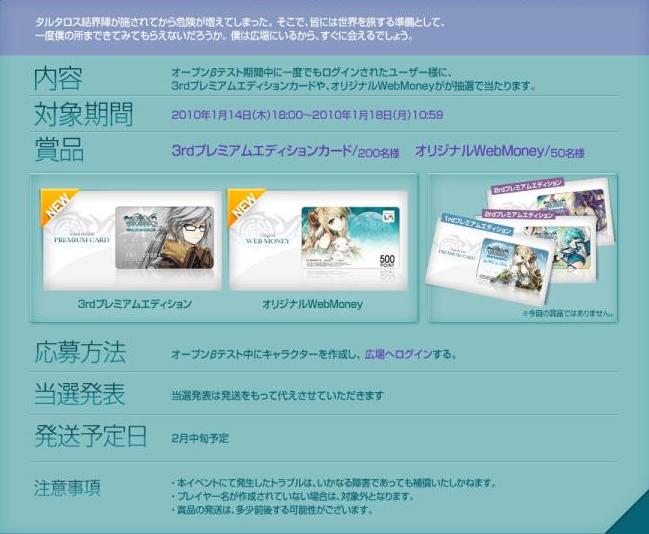Click the 本イベントにて発生したトラブル notice line

333,483
